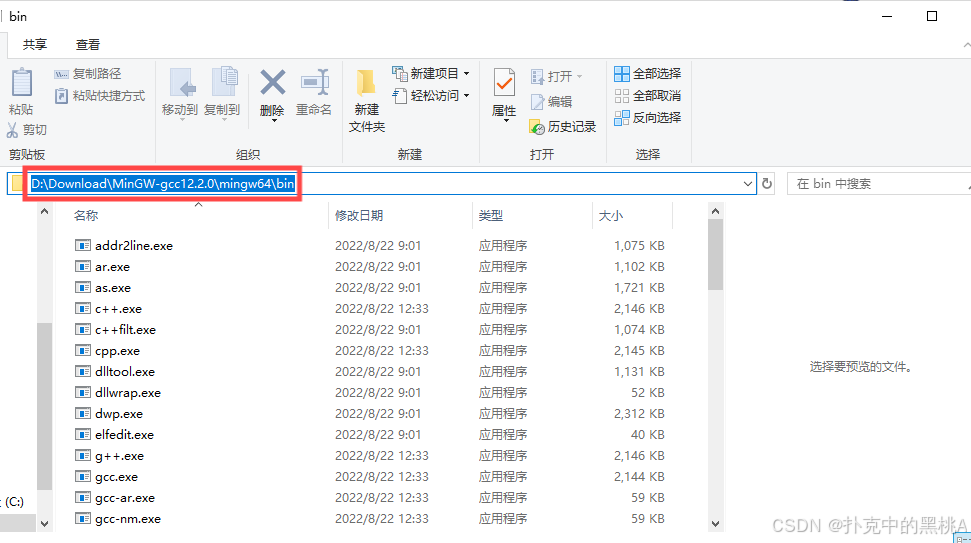Click file list scroll down arrow
Image resolution: width=971 pixels, height=543 pixels.
pyautogui.click(x=715, y=524)
